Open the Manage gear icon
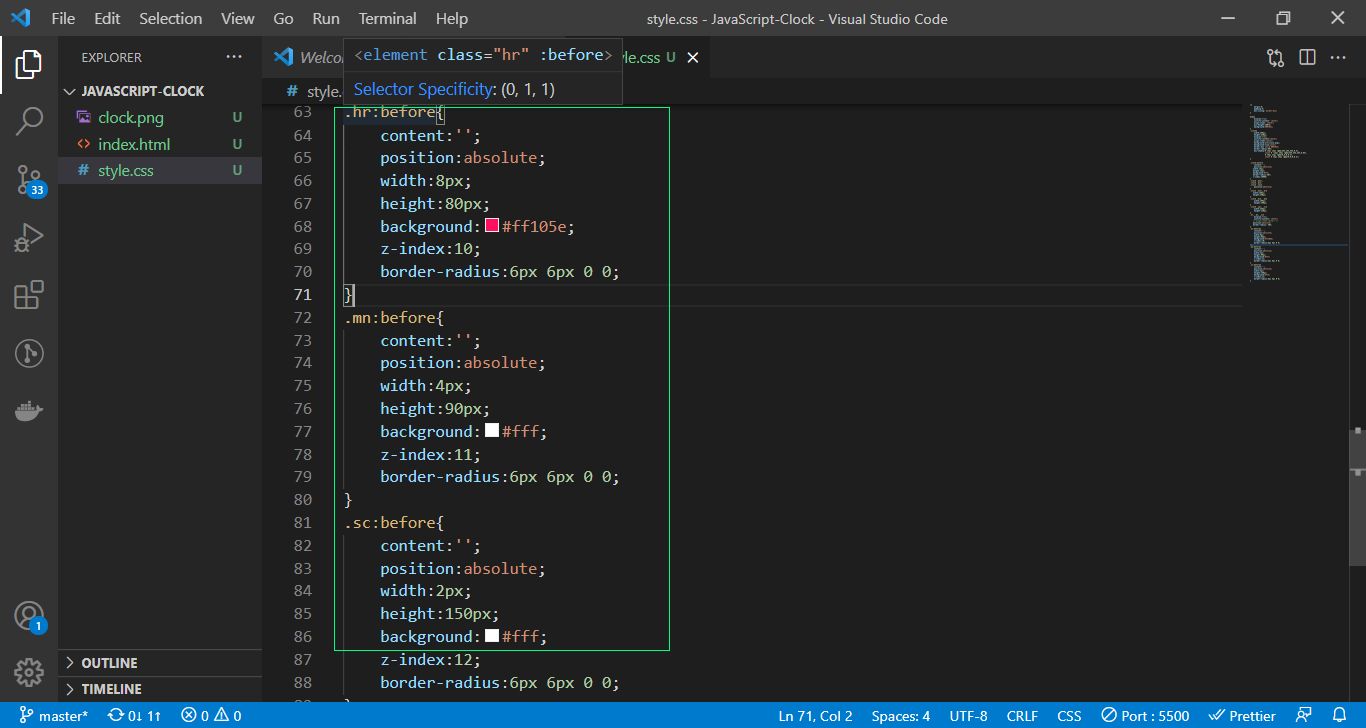Image resolution: width=1366 pixels, height=728 pixels. coord(29,672)
